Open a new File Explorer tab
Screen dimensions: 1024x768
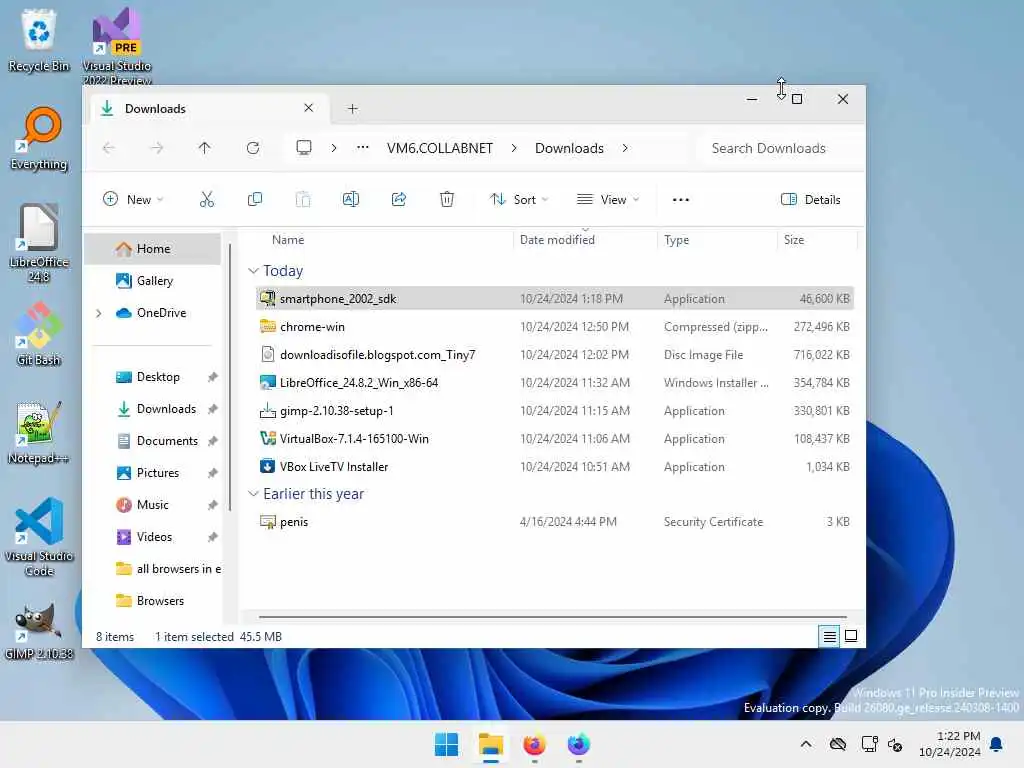click(353, 108)
